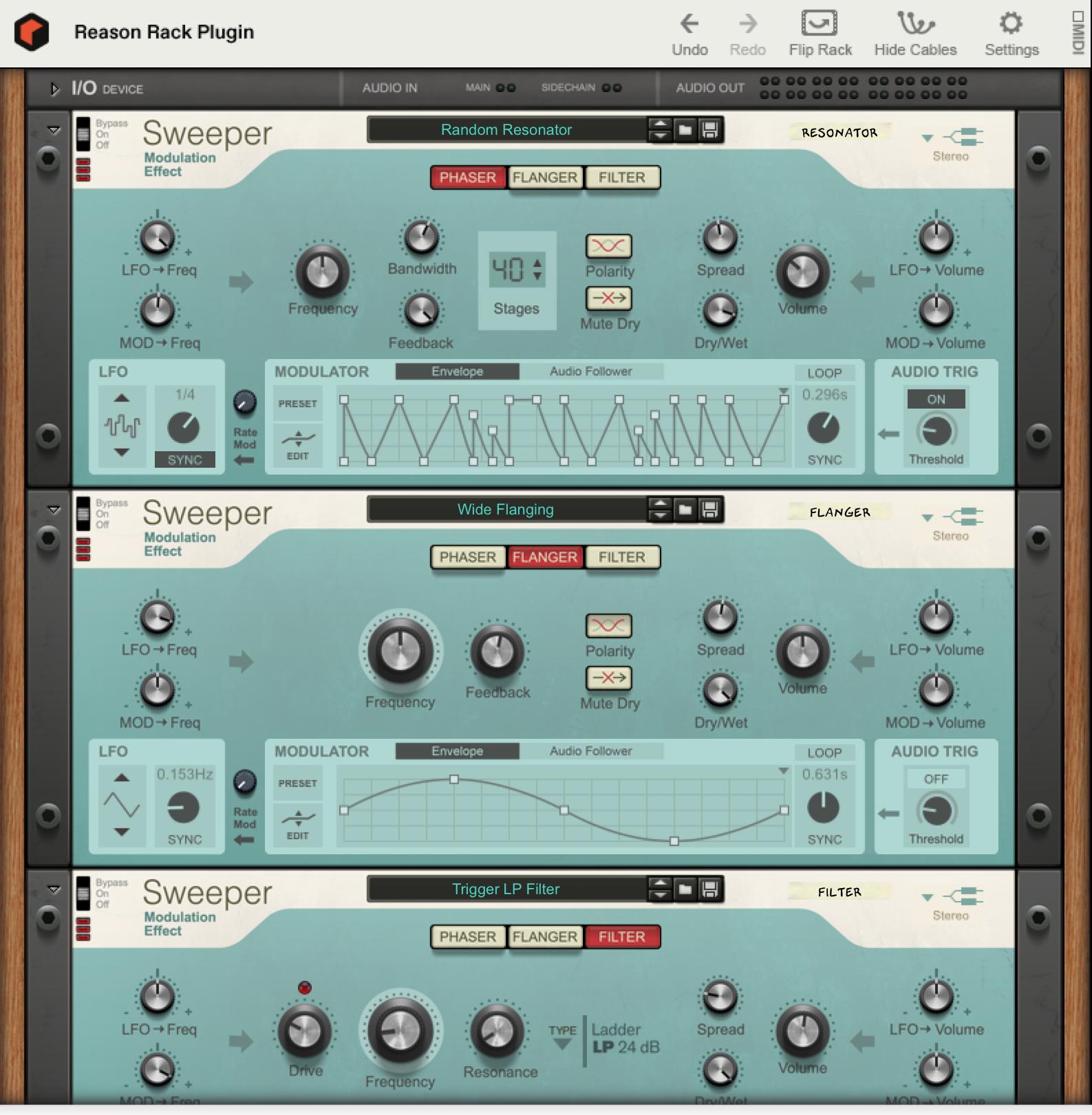The height and width of the screenshot is (1115, 1092).
Task: Browse patches folder for Wide Flanging
Action: [x=685, y=509]
